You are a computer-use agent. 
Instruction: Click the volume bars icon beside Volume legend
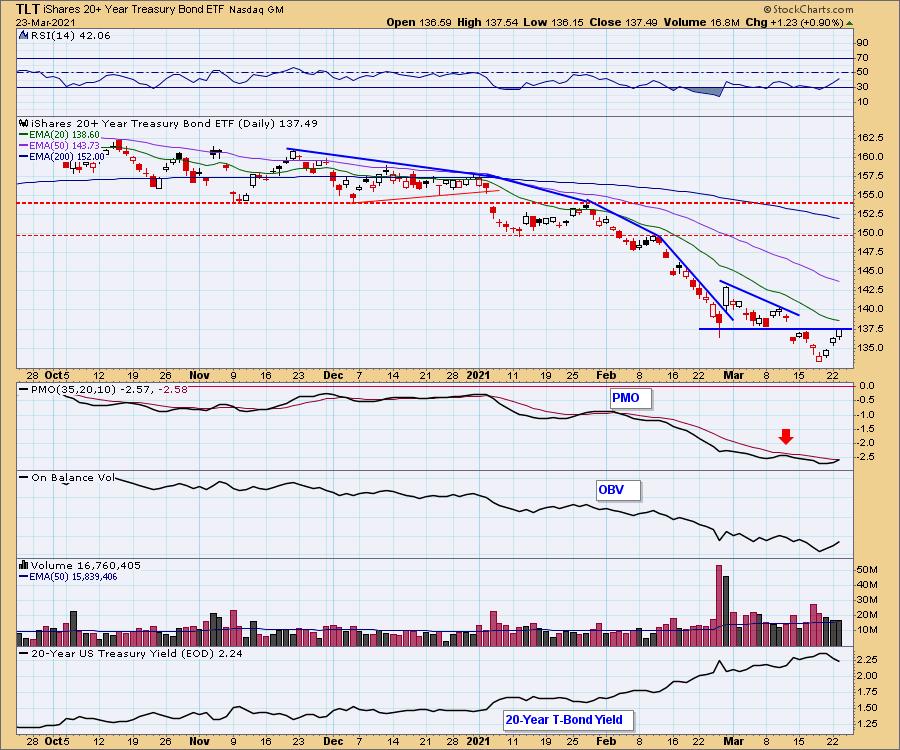click(24, 565)
